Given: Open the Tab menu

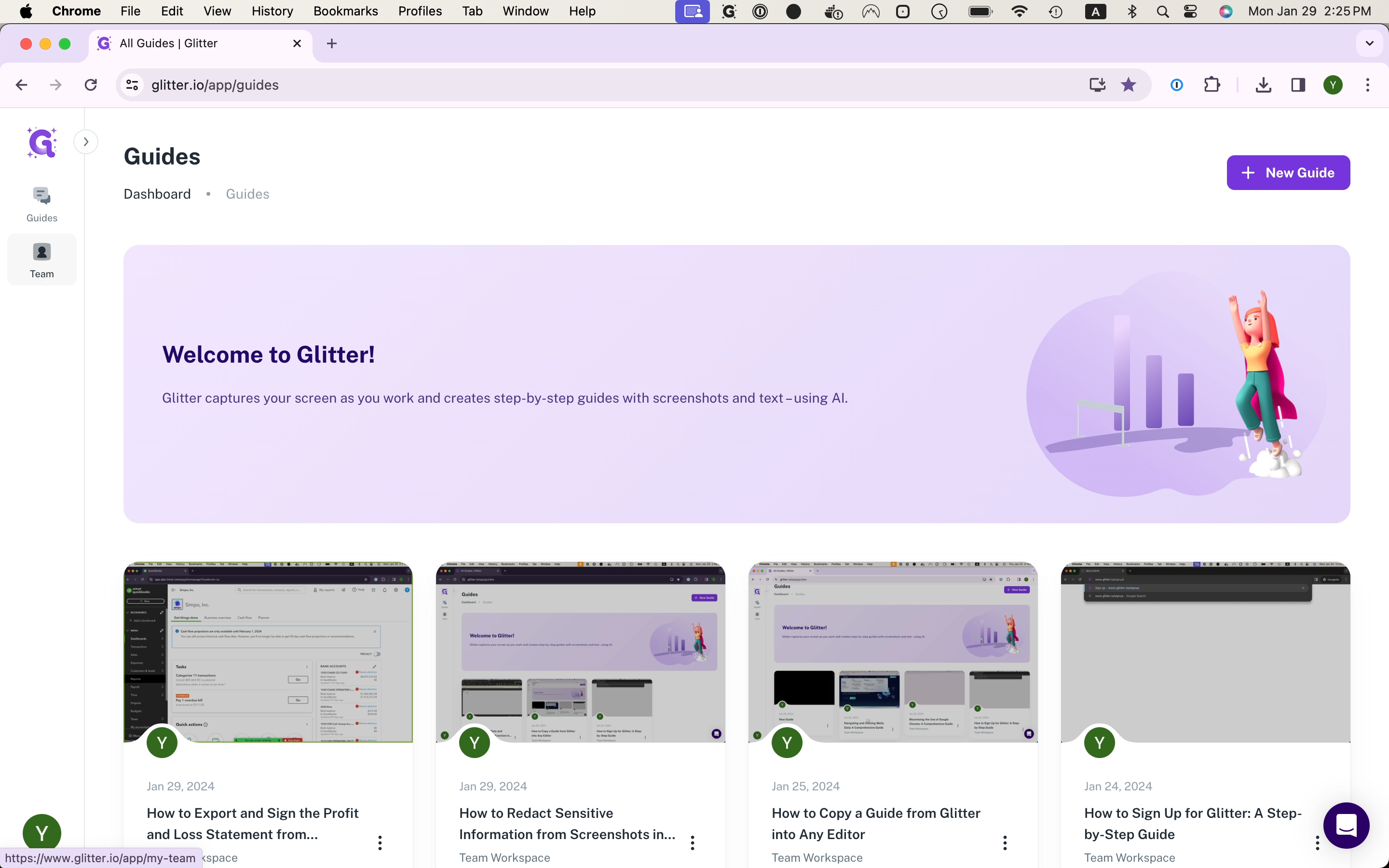Looking at the screenshot, I should pos(472,12).
